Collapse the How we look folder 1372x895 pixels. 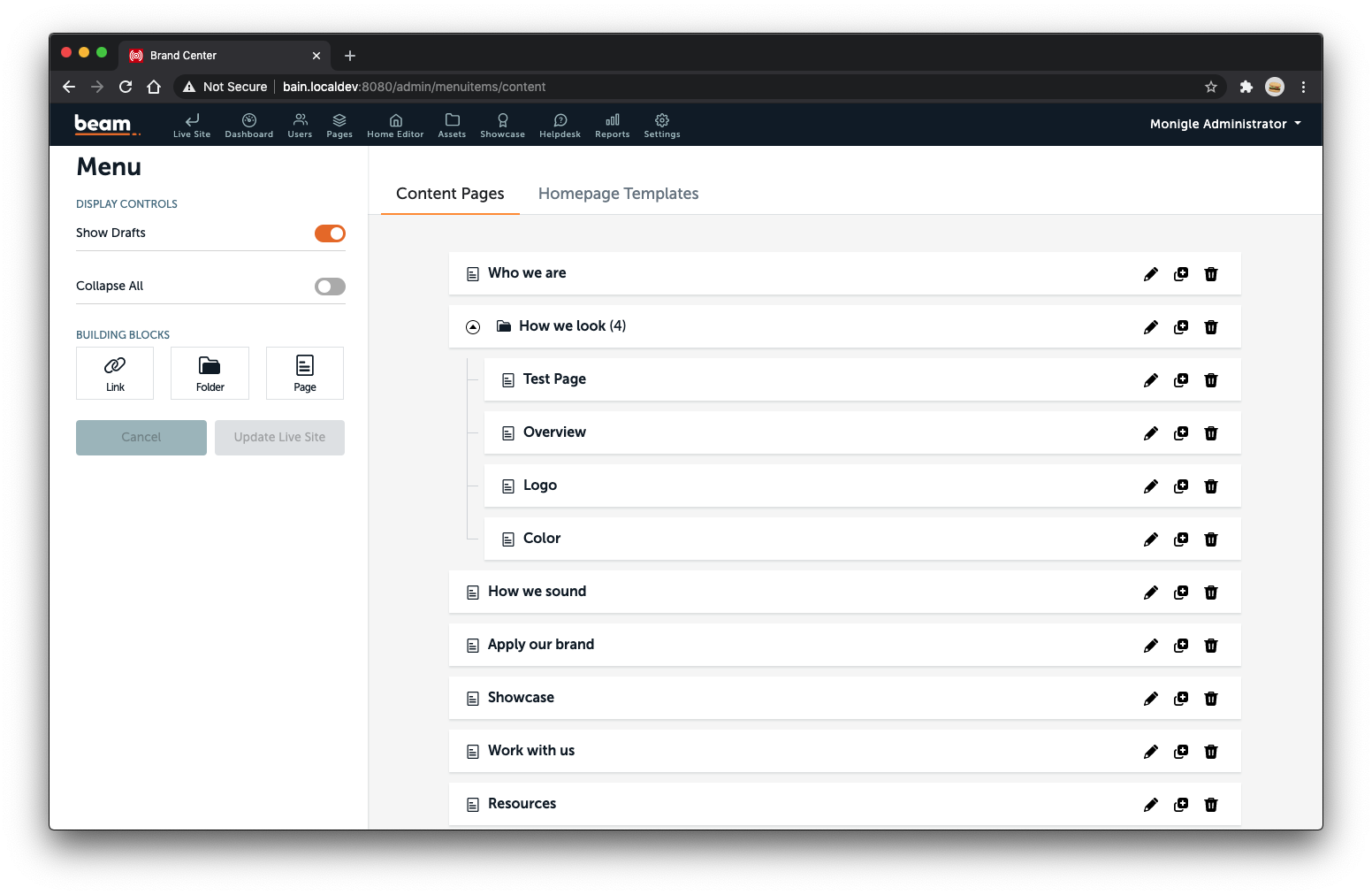473,327
